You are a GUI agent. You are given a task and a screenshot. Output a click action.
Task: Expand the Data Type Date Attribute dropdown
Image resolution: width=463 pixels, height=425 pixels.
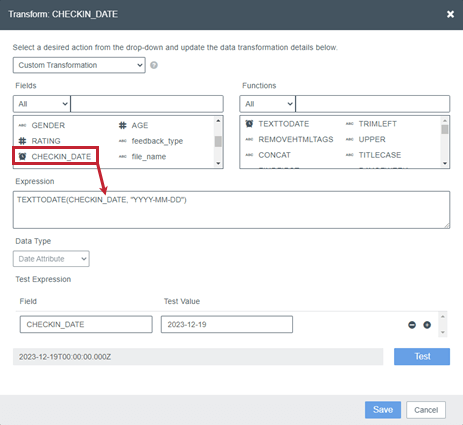(x=51, y=259)
